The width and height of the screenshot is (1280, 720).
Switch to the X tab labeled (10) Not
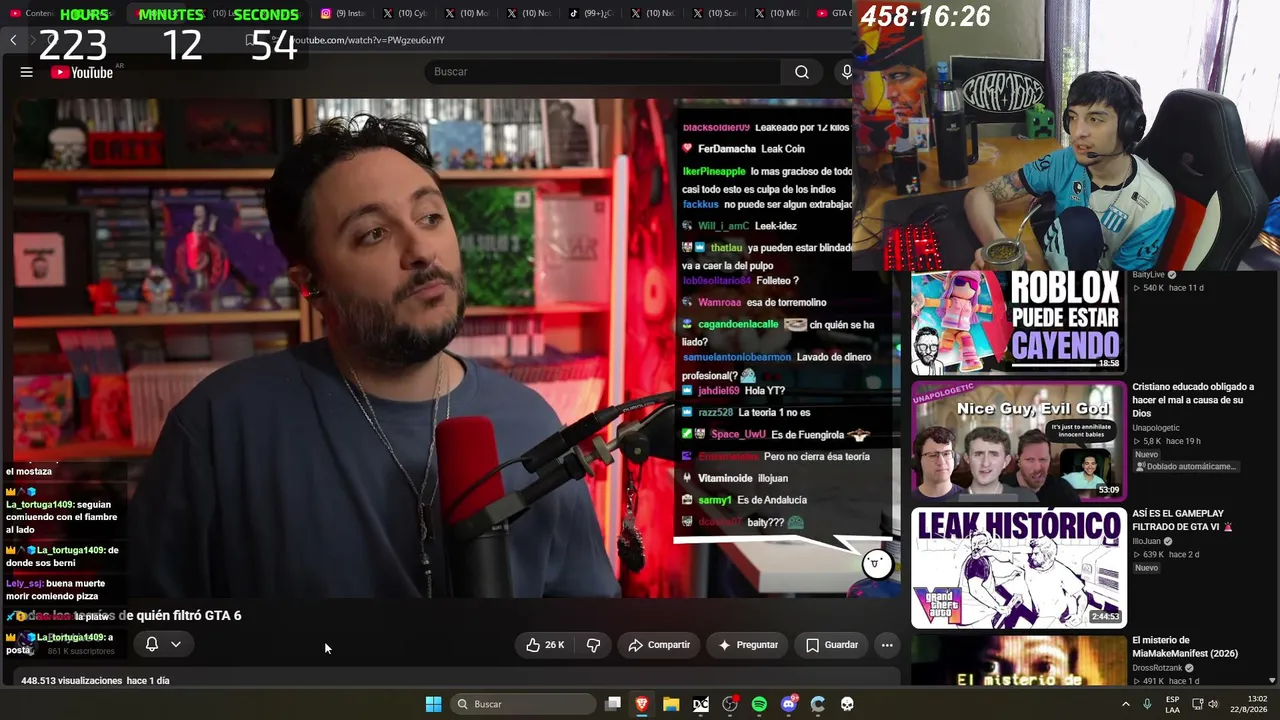pyautogui.click(x=528, y=13)
